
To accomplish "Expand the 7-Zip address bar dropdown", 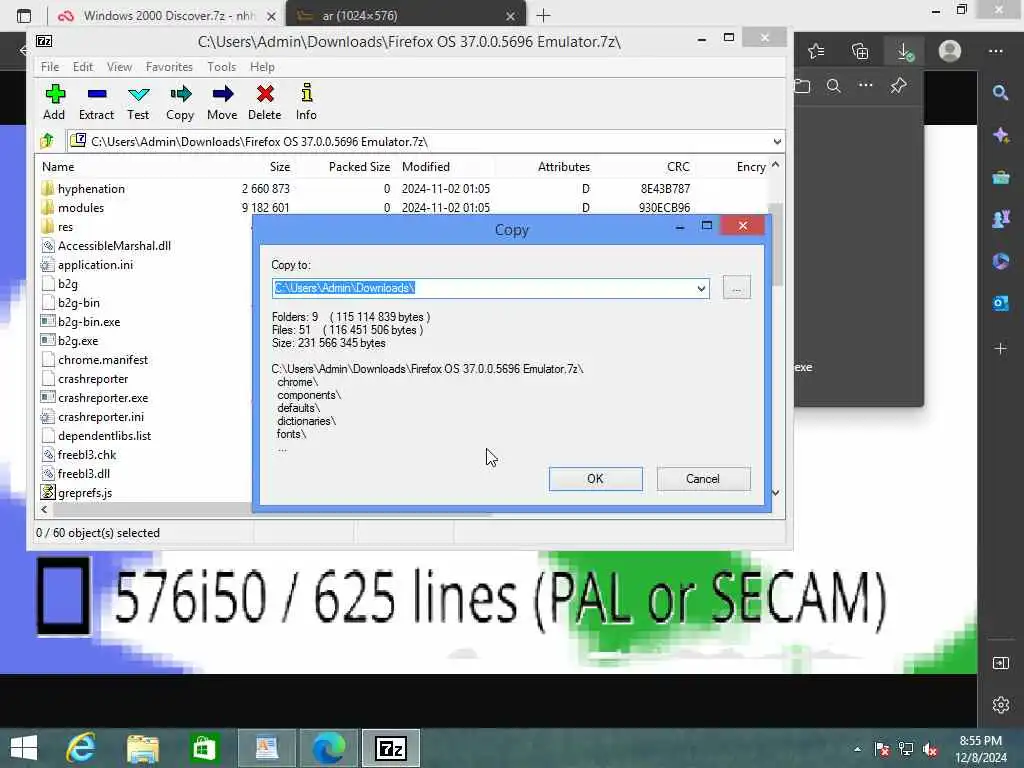I will coord(776,141).
